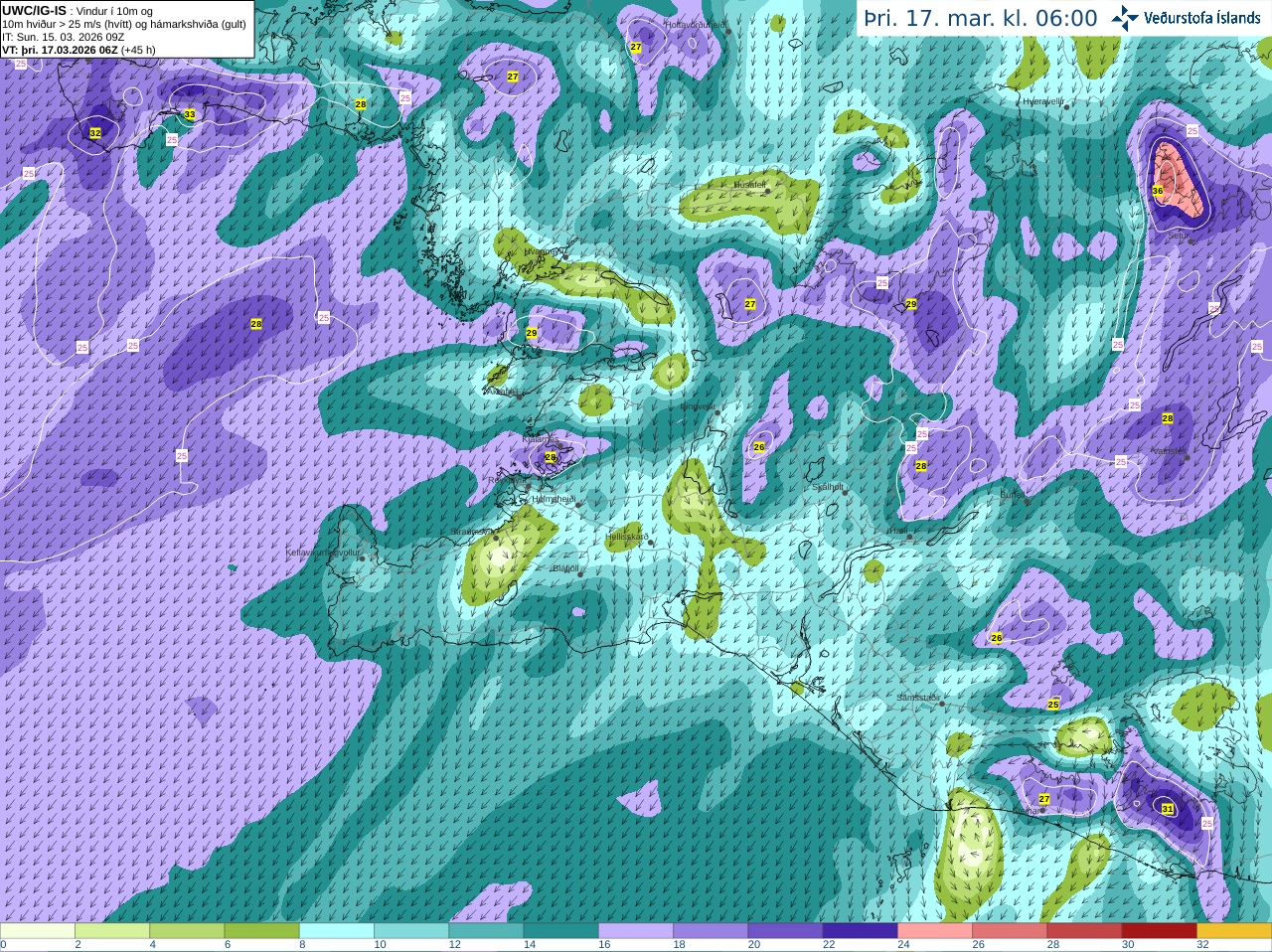This screenshot has width=1272, height=952.
Task: Pick the 6–8 m/s olive green swatch
Action: (x=261, y=931)
